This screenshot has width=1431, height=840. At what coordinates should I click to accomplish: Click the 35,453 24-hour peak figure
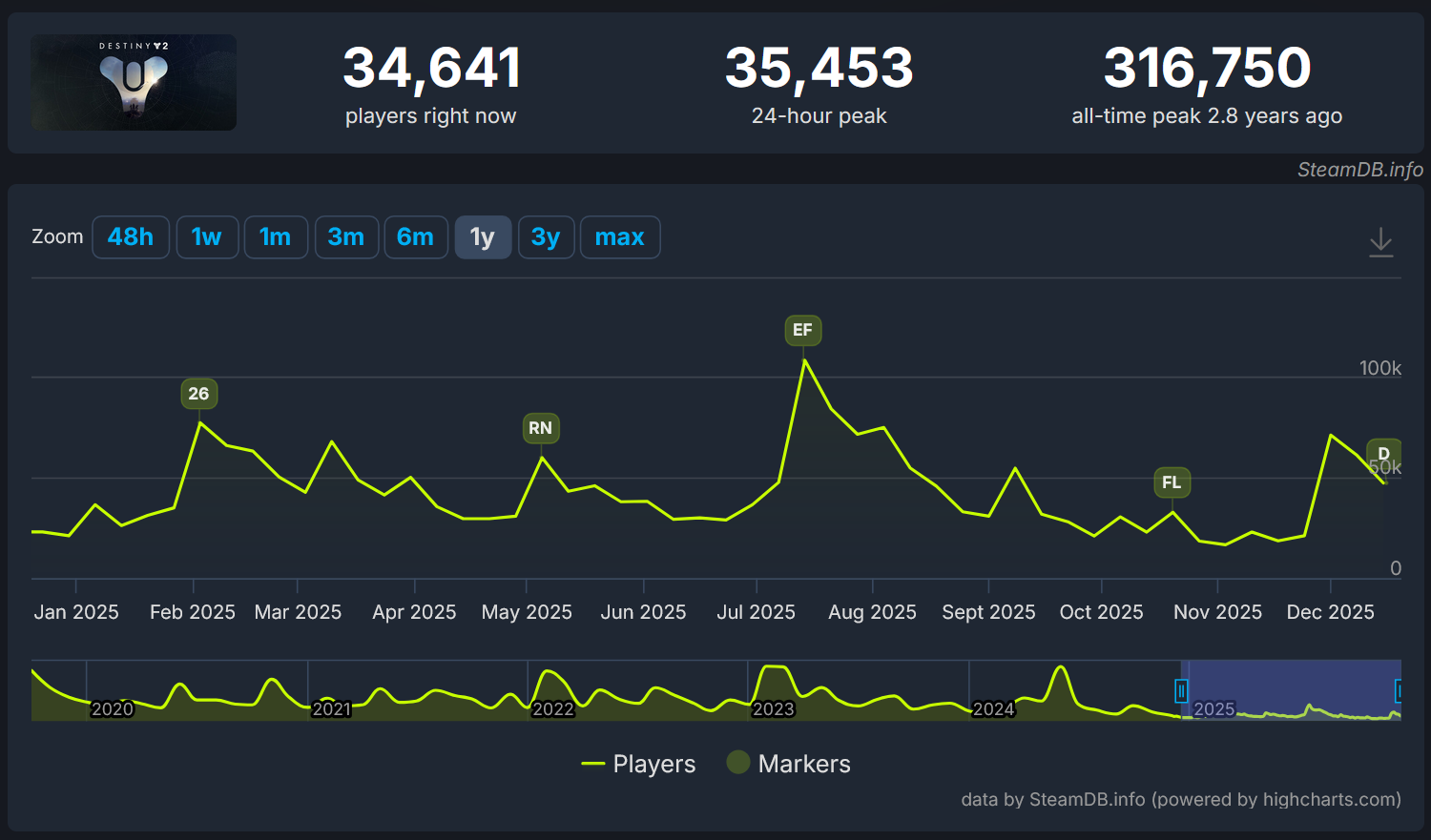pyautogui.click(x=819, y=68)
